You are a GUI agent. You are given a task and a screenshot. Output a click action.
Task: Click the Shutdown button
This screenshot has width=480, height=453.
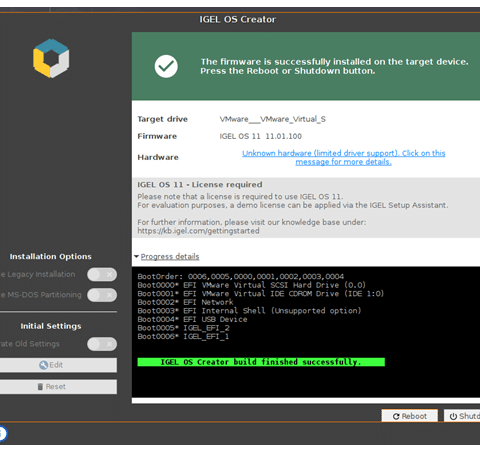click(462, 416)
